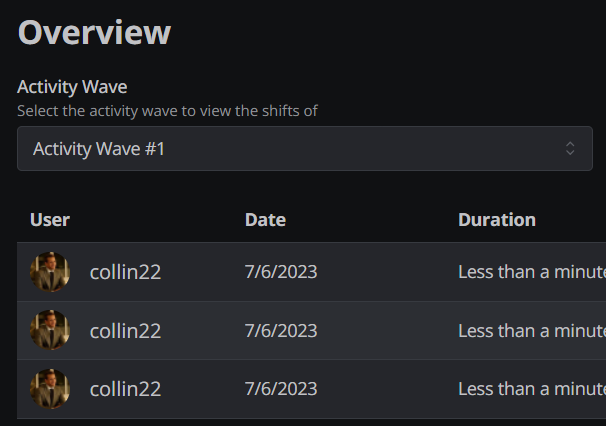Click the 7/6/2023 date in the first row

pos(281,271)
